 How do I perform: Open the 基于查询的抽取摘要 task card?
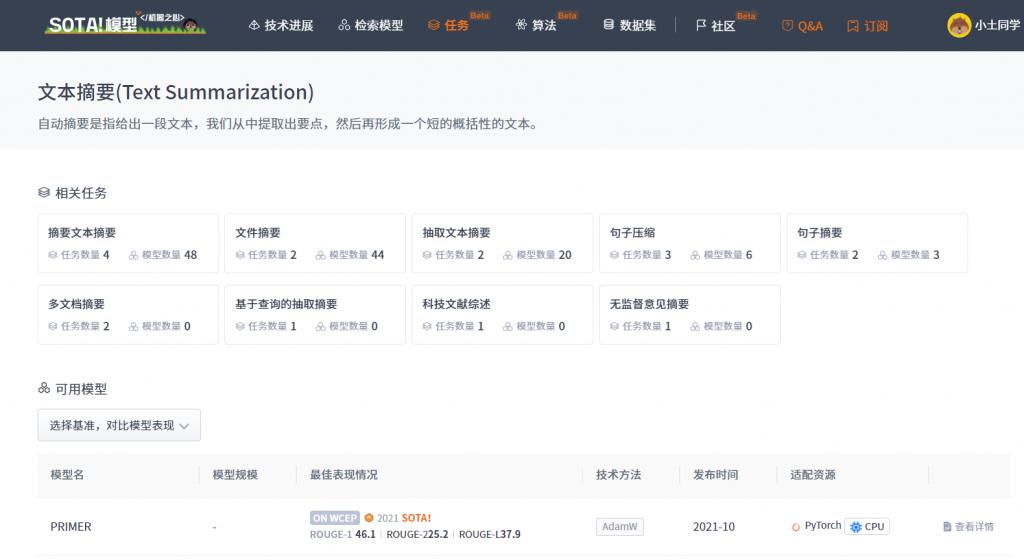click(x=315, y=315)
